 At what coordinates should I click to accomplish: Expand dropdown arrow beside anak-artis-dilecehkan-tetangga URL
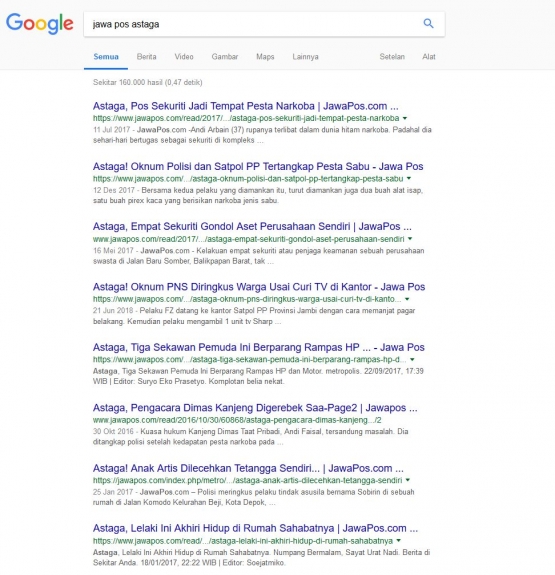tap(408, 480)
